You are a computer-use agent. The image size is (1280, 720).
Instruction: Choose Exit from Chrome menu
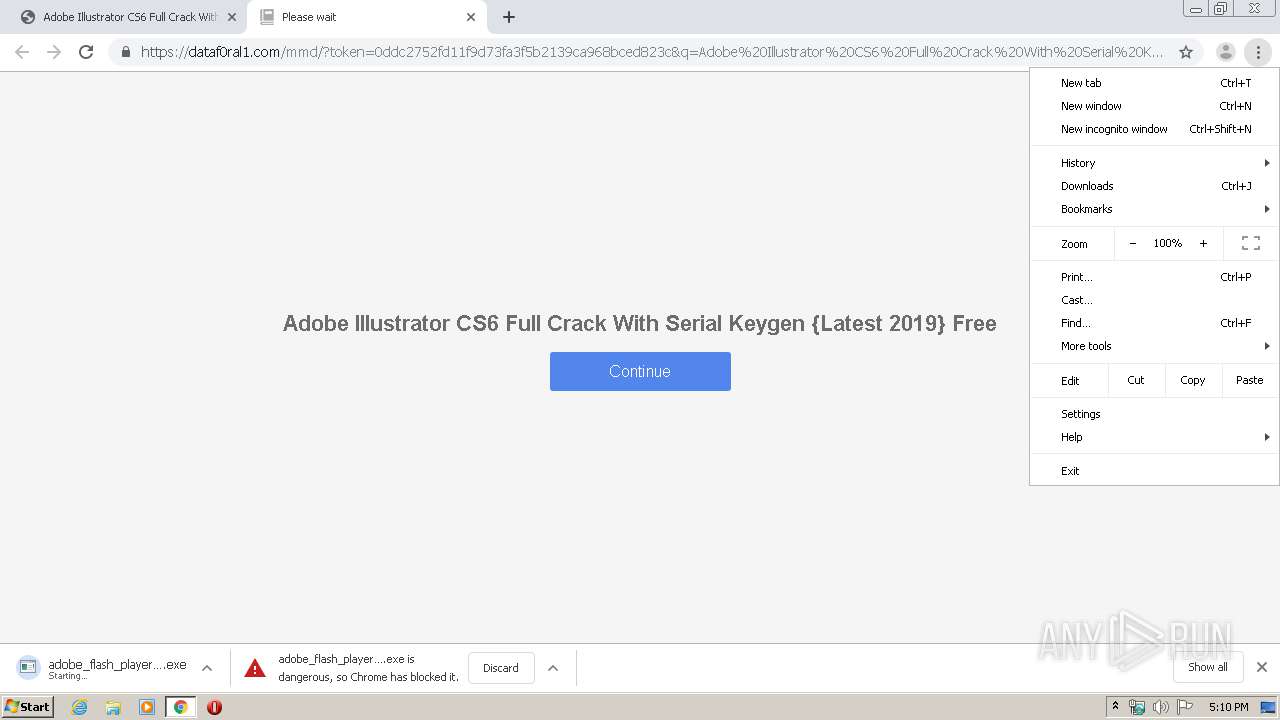tap(1155, 471)
